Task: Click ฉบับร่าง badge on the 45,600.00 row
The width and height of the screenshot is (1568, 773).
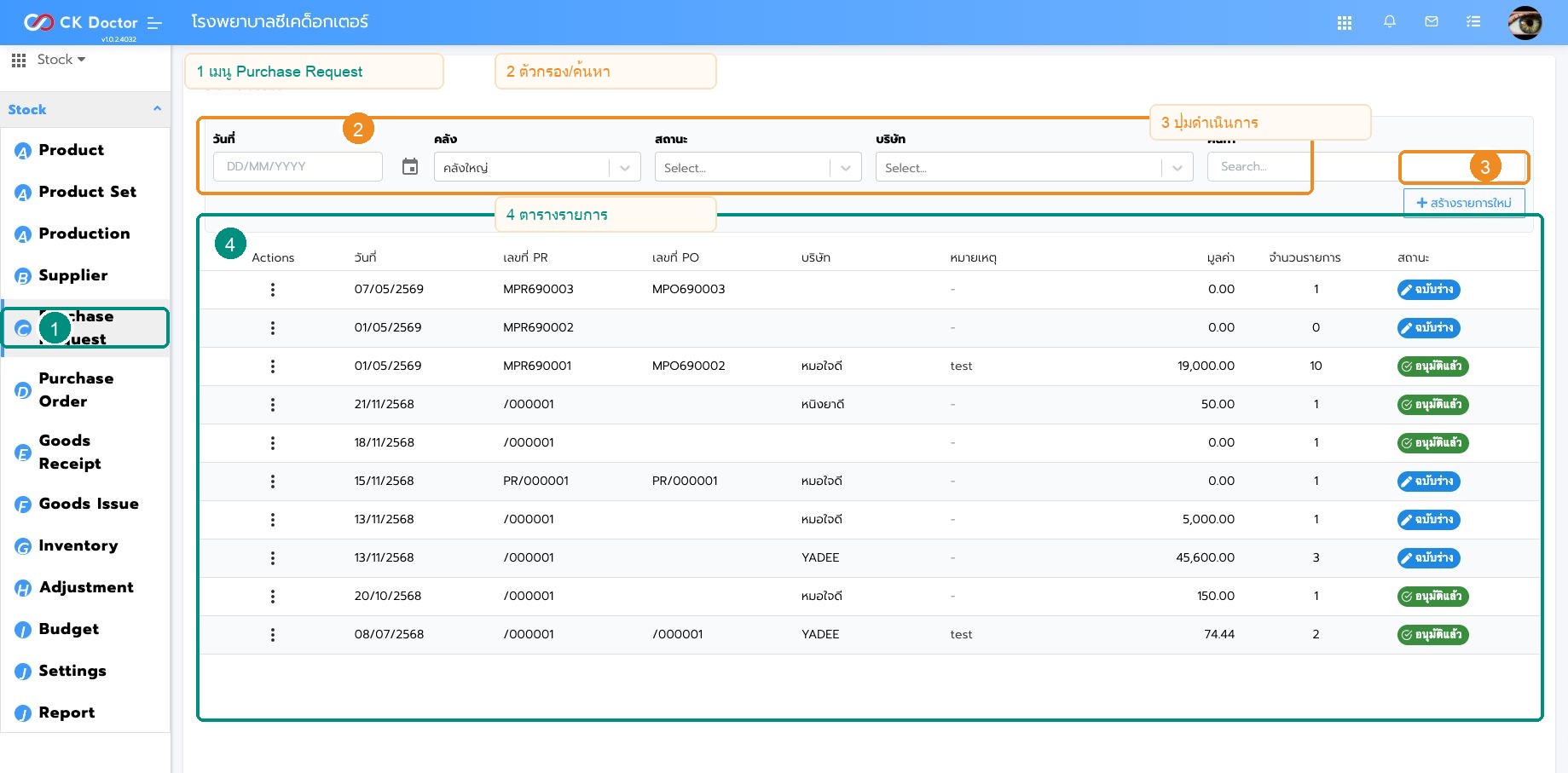Action: click(x=1428, y=558)
